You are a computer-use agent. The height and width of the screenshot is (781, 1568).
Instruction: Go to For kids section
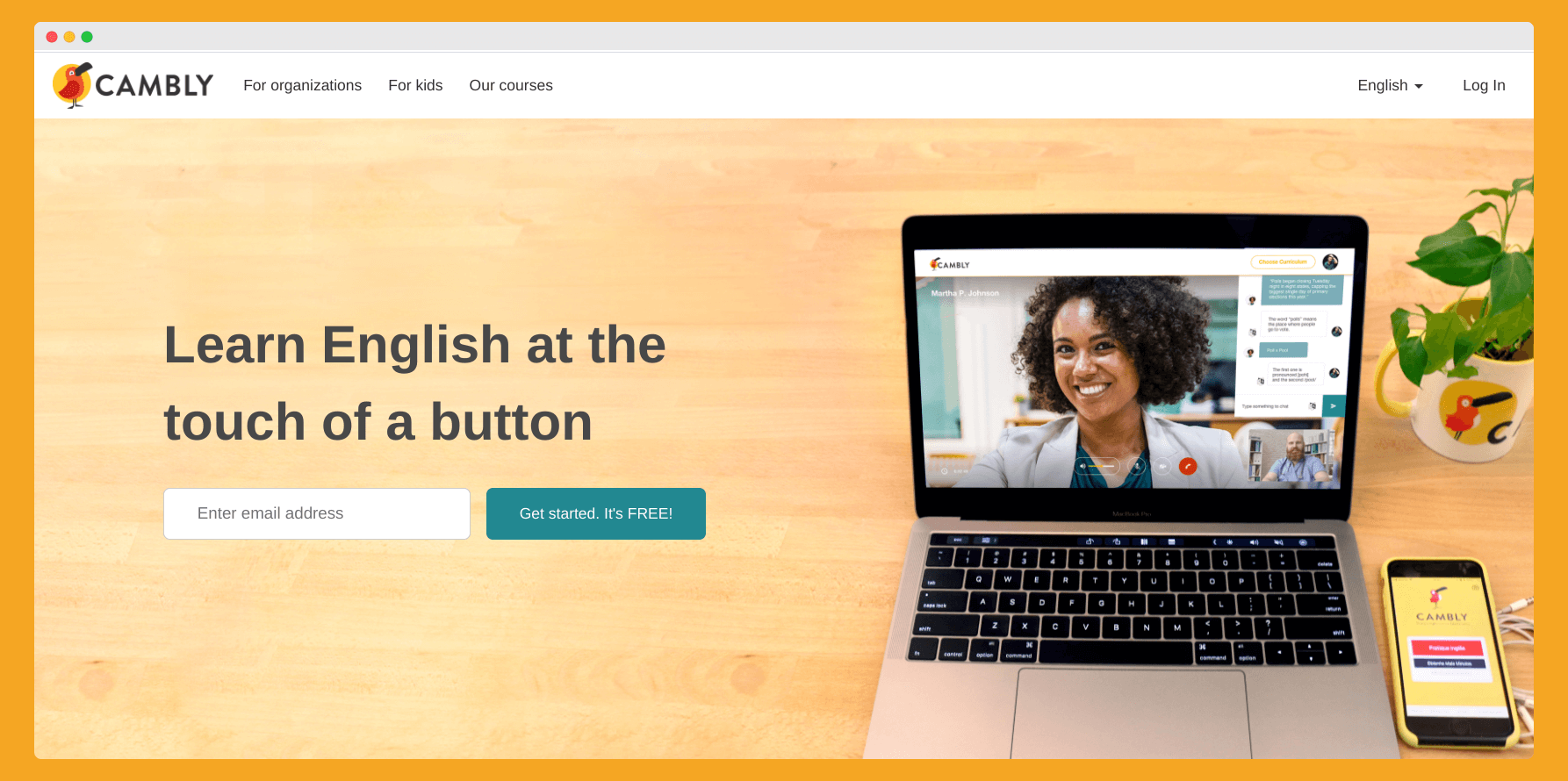415,85
